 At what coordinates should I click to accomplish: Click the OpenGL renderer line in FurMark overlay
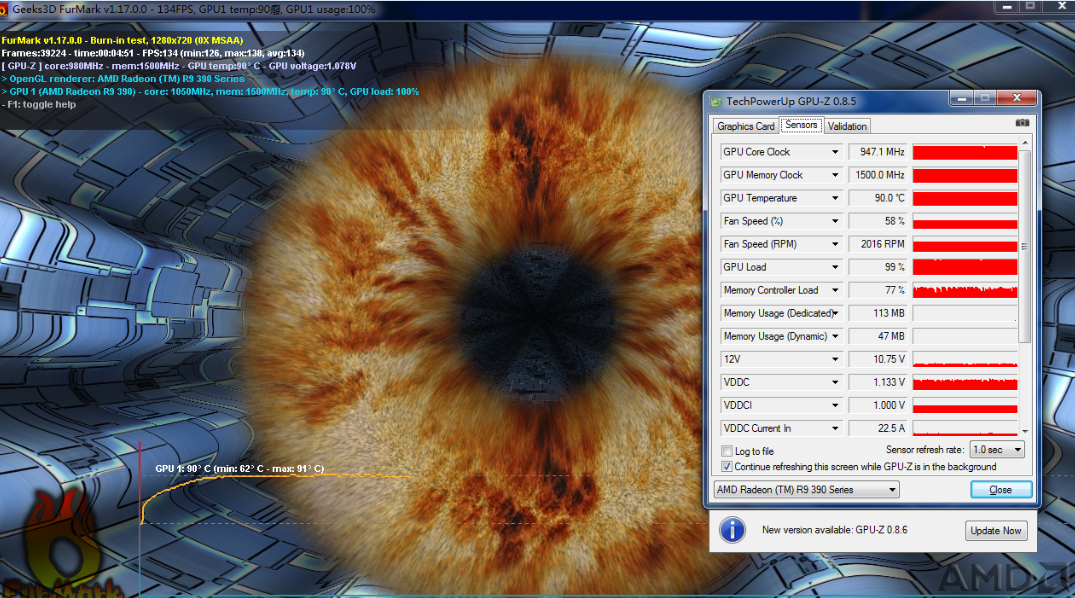(x=123, y=79)
